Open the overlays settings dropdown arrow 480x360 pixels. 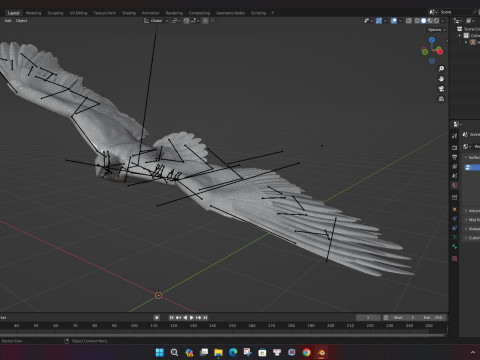click(x=400, y=21)
